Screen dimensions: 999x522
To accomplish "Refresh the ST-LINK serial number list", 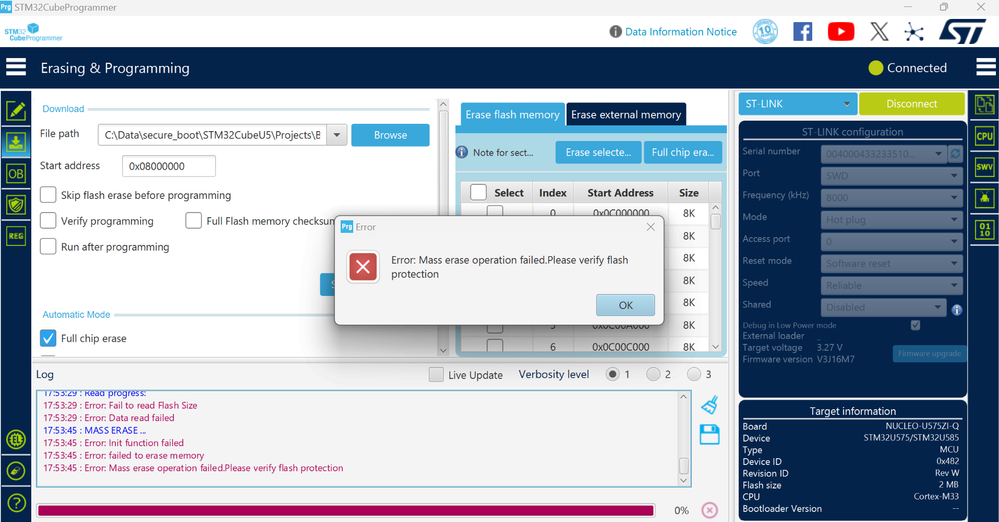I will click(x=955, y=154).
